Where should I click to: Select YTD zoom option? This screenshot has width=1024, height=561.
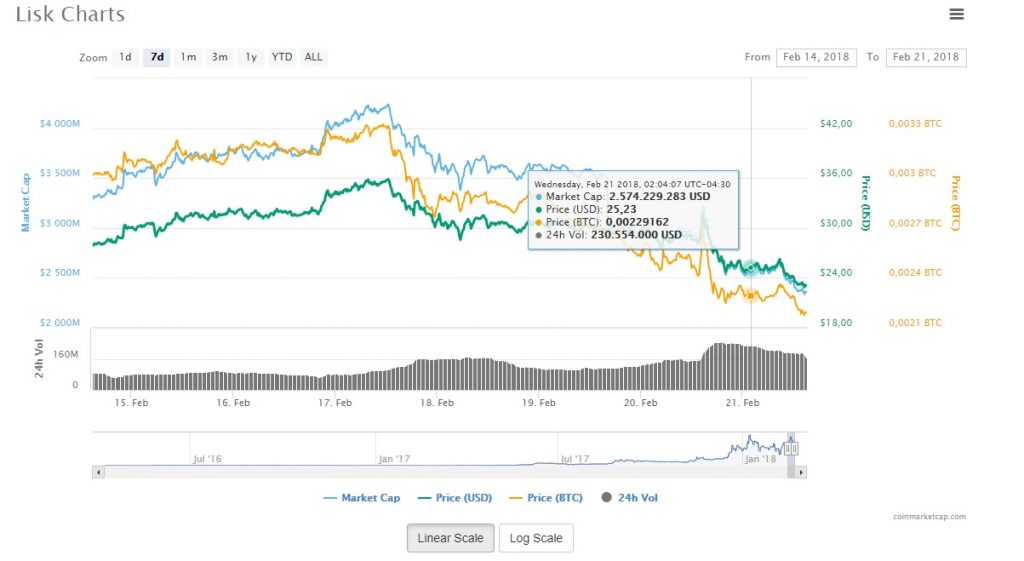coord(282,57)
